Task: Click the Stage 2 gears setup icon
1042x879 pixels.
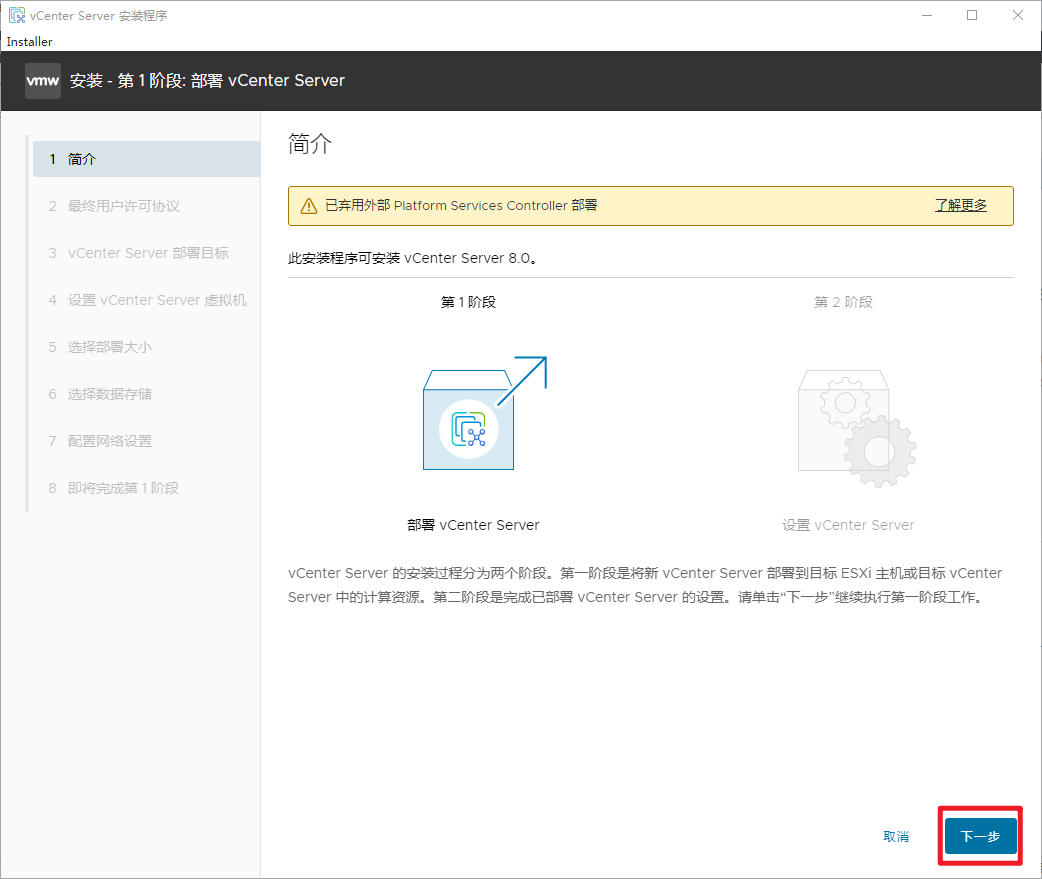Action: pos(855,421)
